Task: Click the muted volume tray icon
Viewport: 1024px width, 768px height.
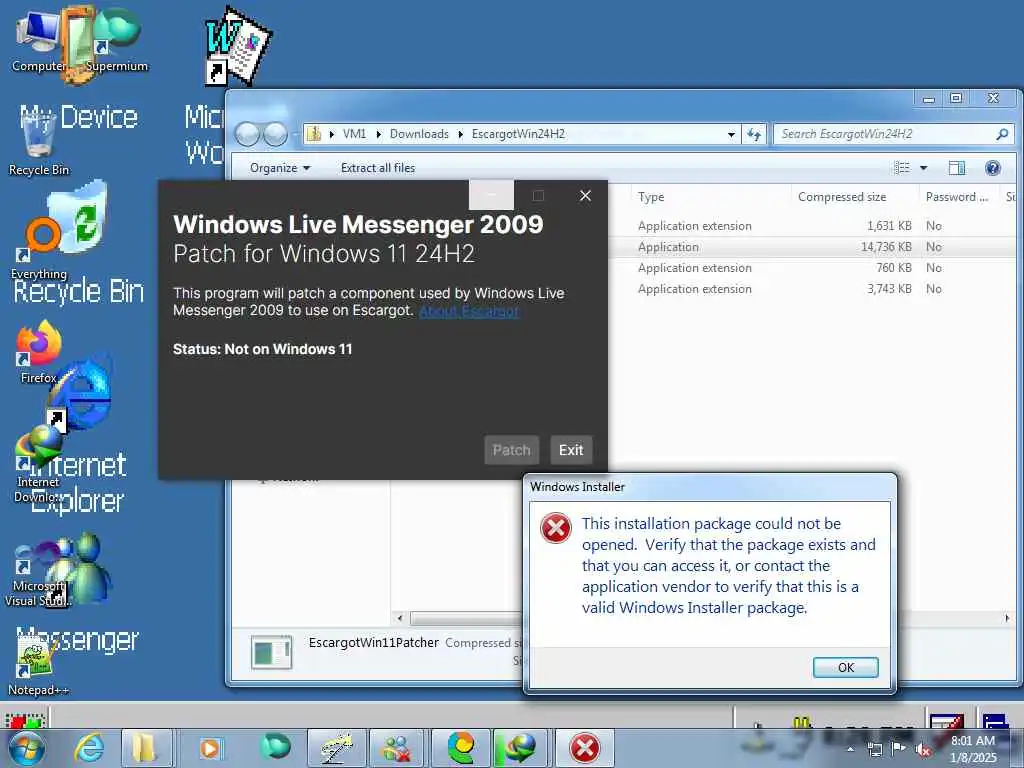Action: (923, 750)
